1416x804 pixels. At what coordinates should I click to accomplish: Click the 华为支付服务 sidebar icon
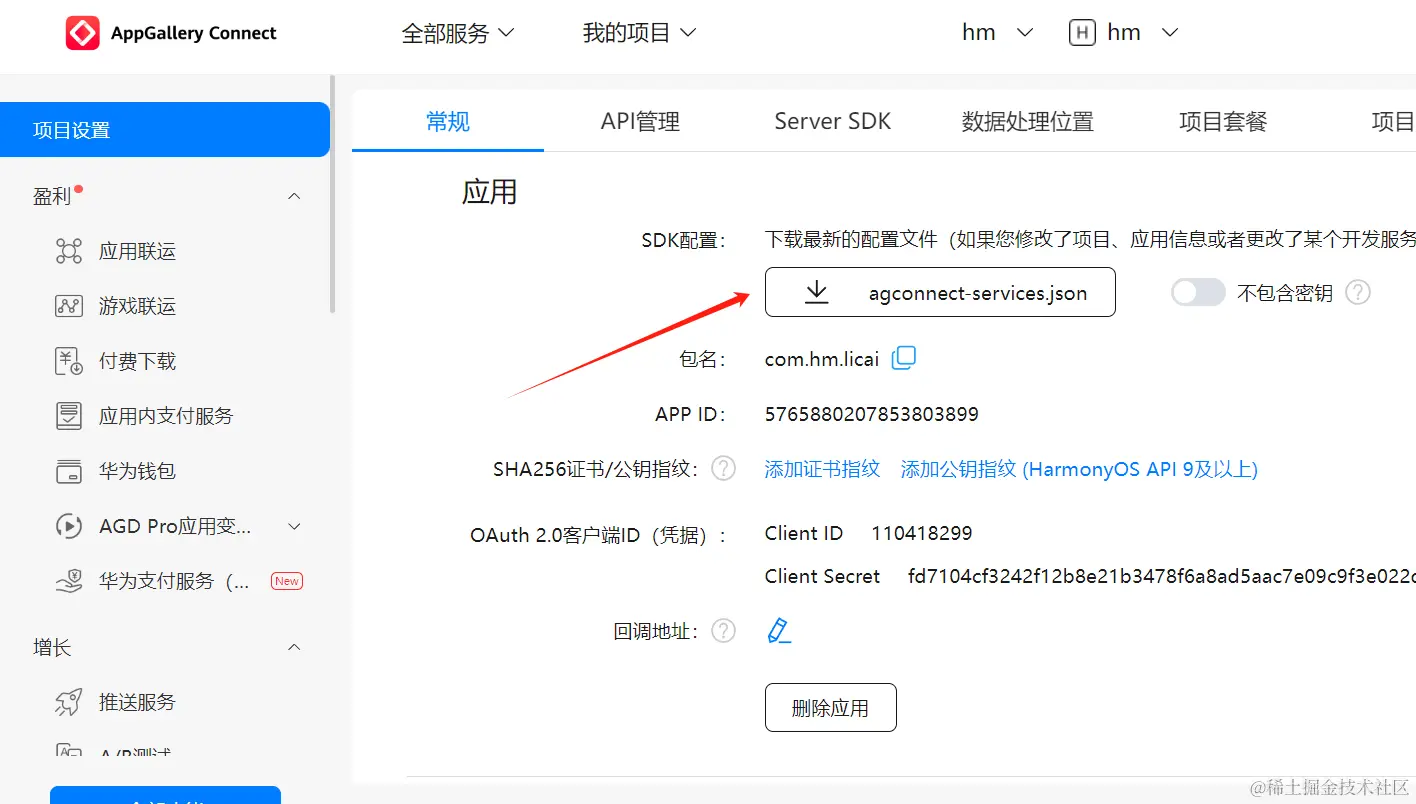point(69,581)
